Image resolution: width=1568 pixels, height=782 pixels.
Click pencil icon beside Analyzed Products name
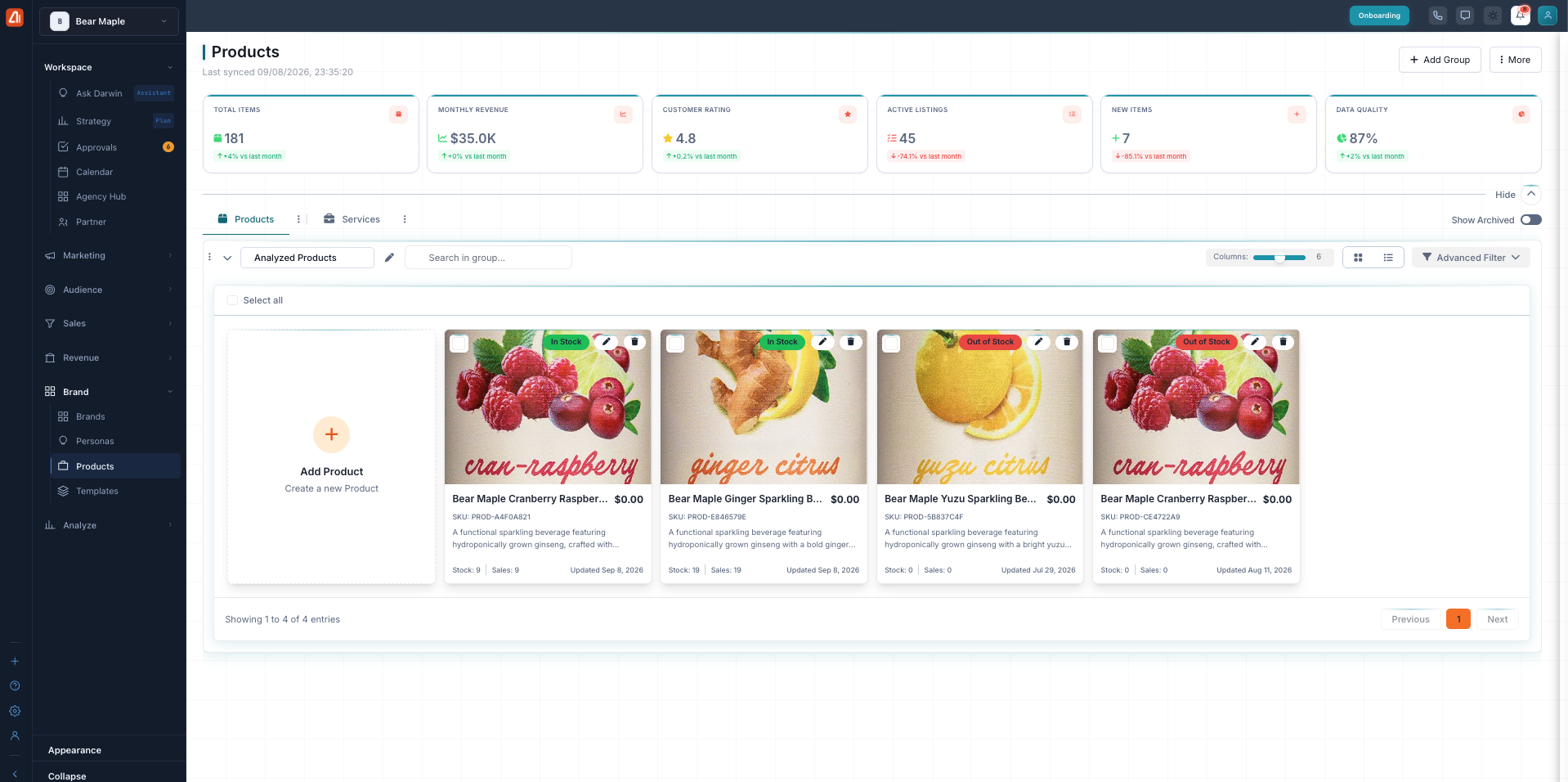point(389,258)
